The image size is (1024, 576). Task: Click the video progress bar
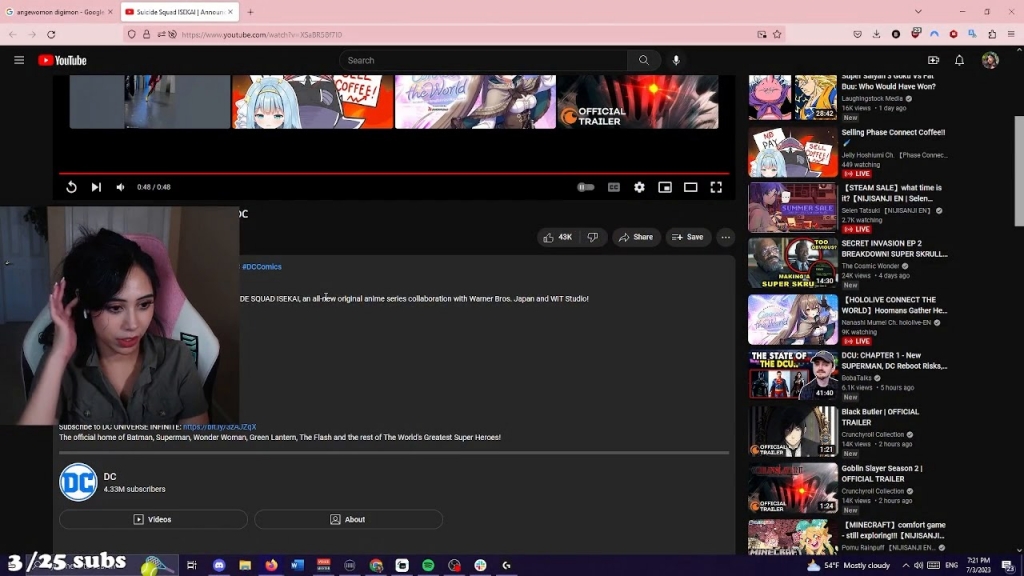click(x=394, y=173)
